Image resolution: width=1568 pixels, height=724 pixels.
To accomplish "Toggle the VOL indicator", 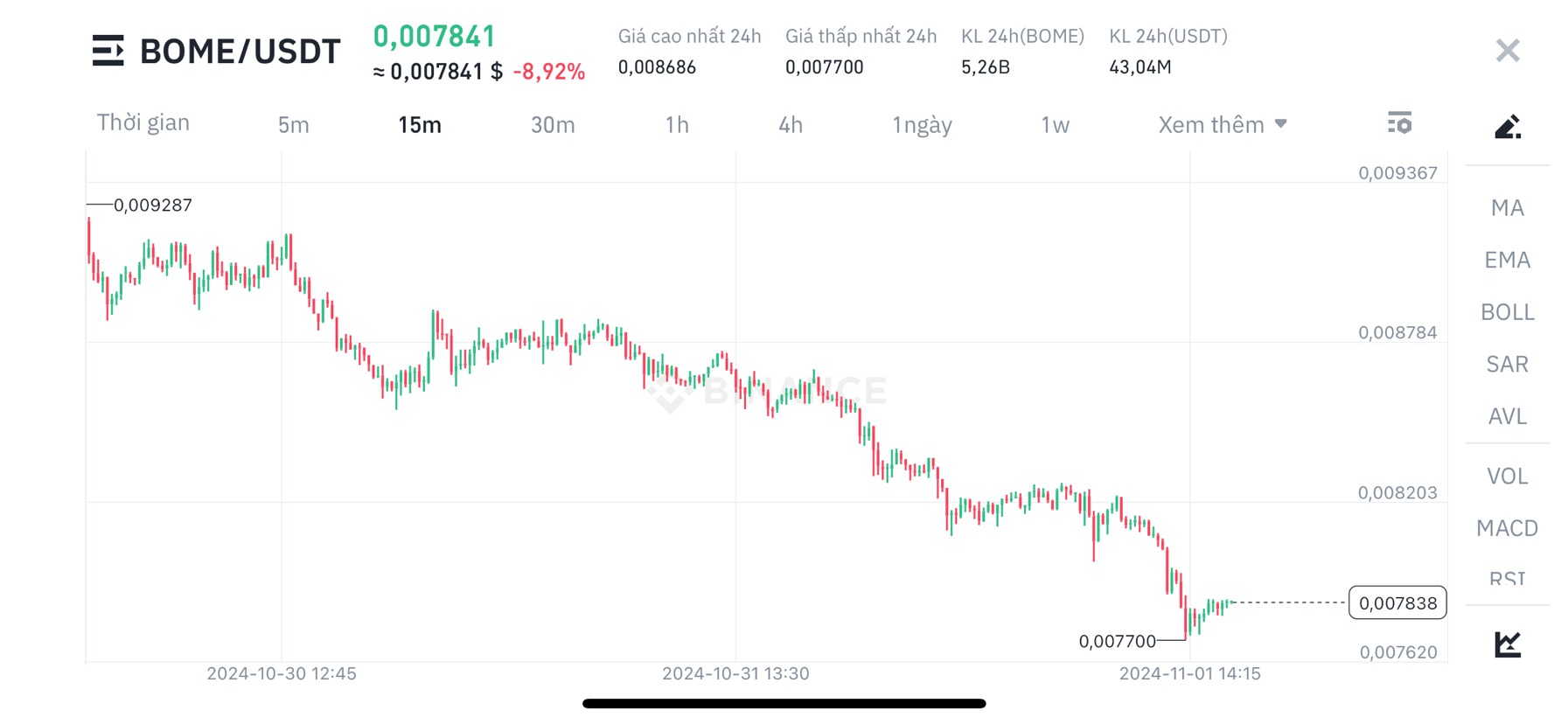I will [x=1508, y=476].
